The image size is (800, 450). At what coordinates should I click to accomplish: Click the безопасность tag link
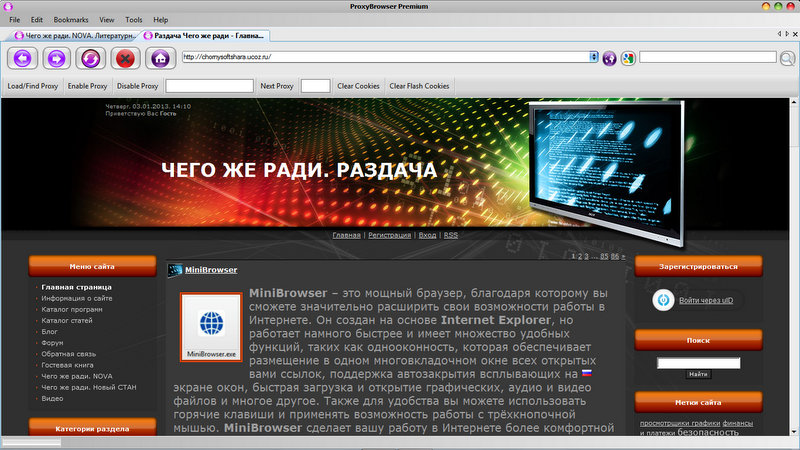(708, 432)
